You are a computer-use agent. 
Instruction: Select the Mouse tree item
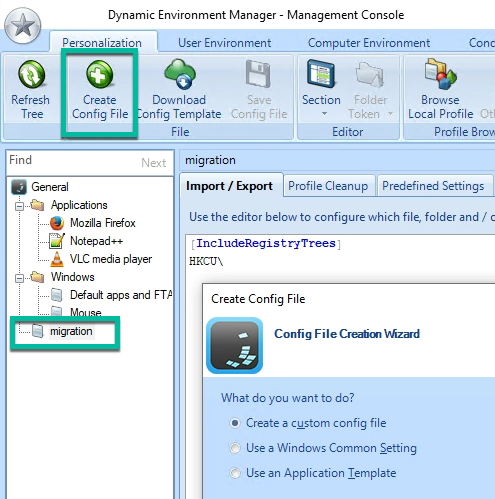(x=86, y=312)
